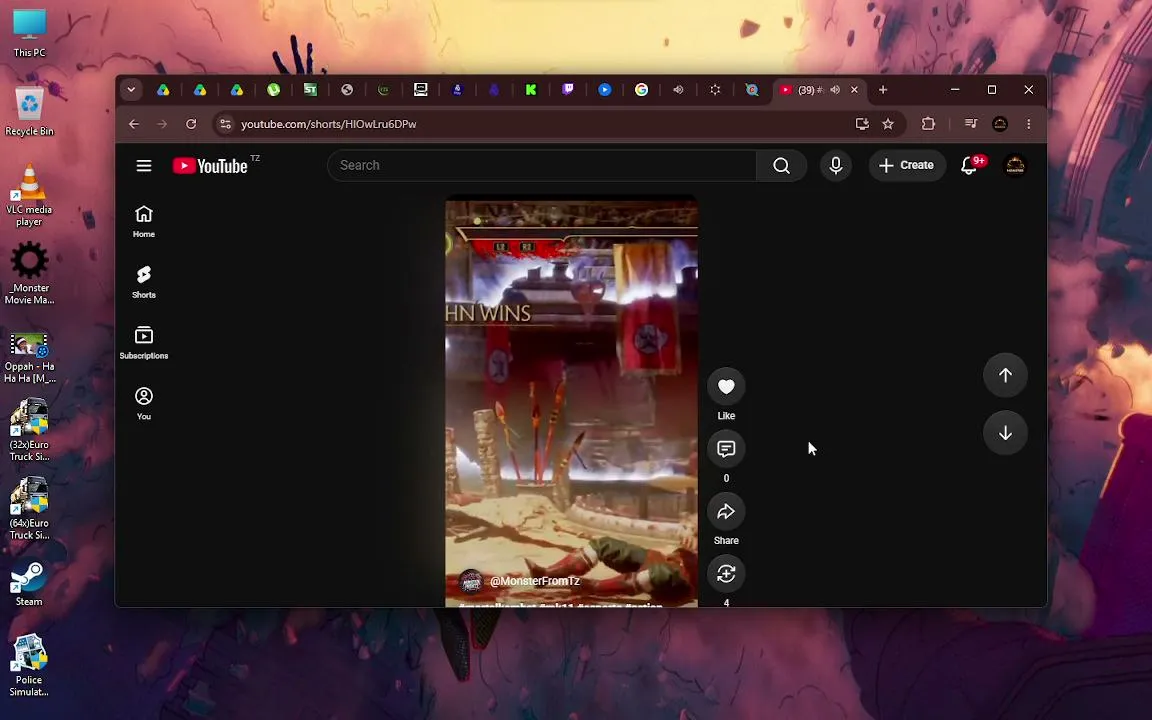This screenshot has width=1152, height=720.
Task: Click the install app icon in address bar
Action: pos(862,124)
